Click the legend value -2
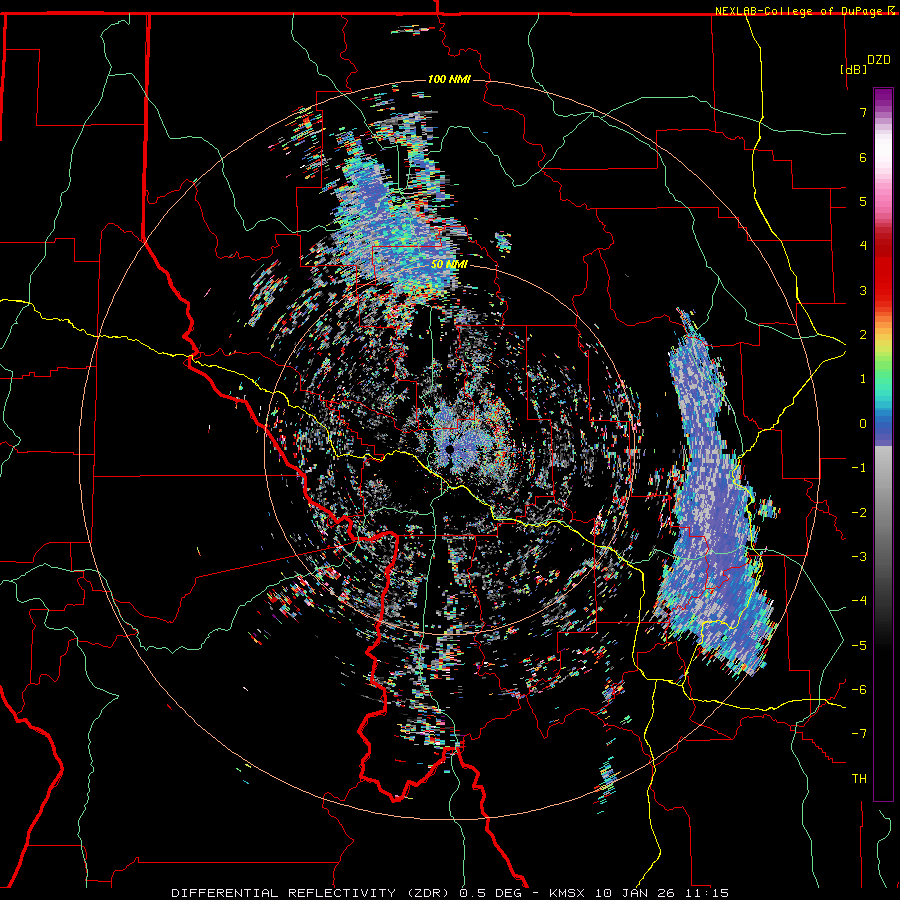 tap(859, 513)
